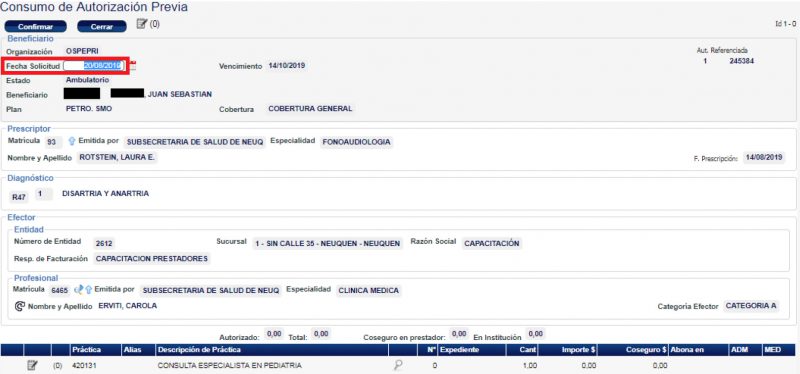Confirm the authorization with the Confirmar button
Screen dimensions: 800x374
tap(35, 27)
